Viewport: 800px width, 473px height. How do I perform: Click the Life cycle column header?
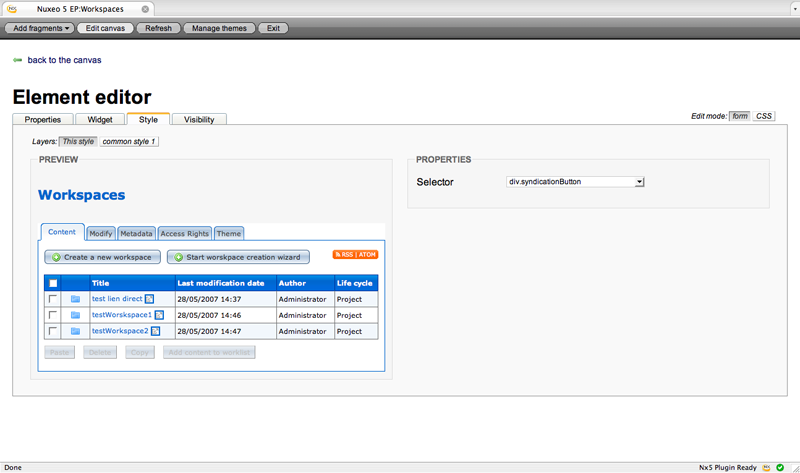[x=355, y=283]
